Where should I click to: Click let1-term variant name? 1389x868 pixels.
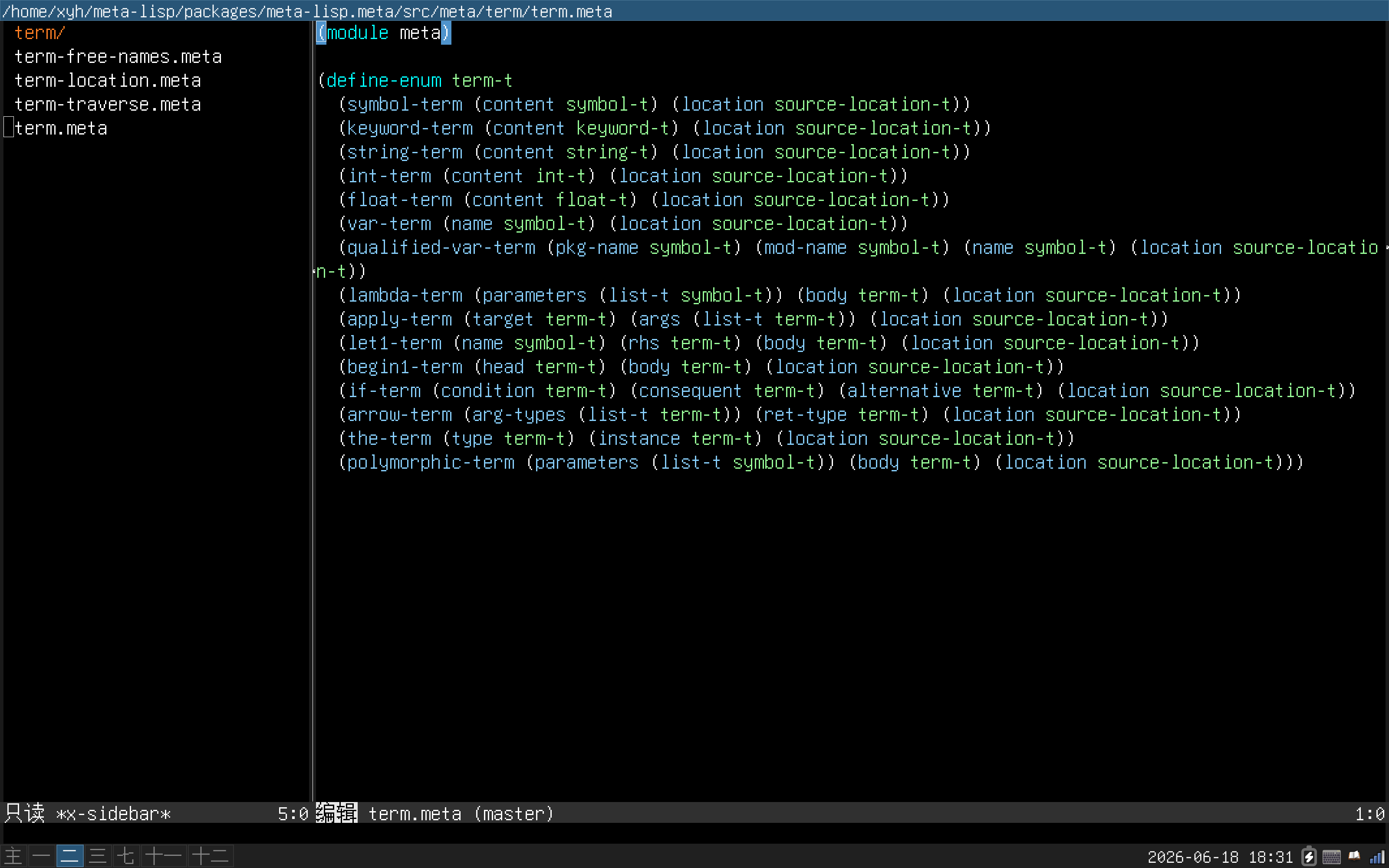pyautogui.click(x=394, y=343)
